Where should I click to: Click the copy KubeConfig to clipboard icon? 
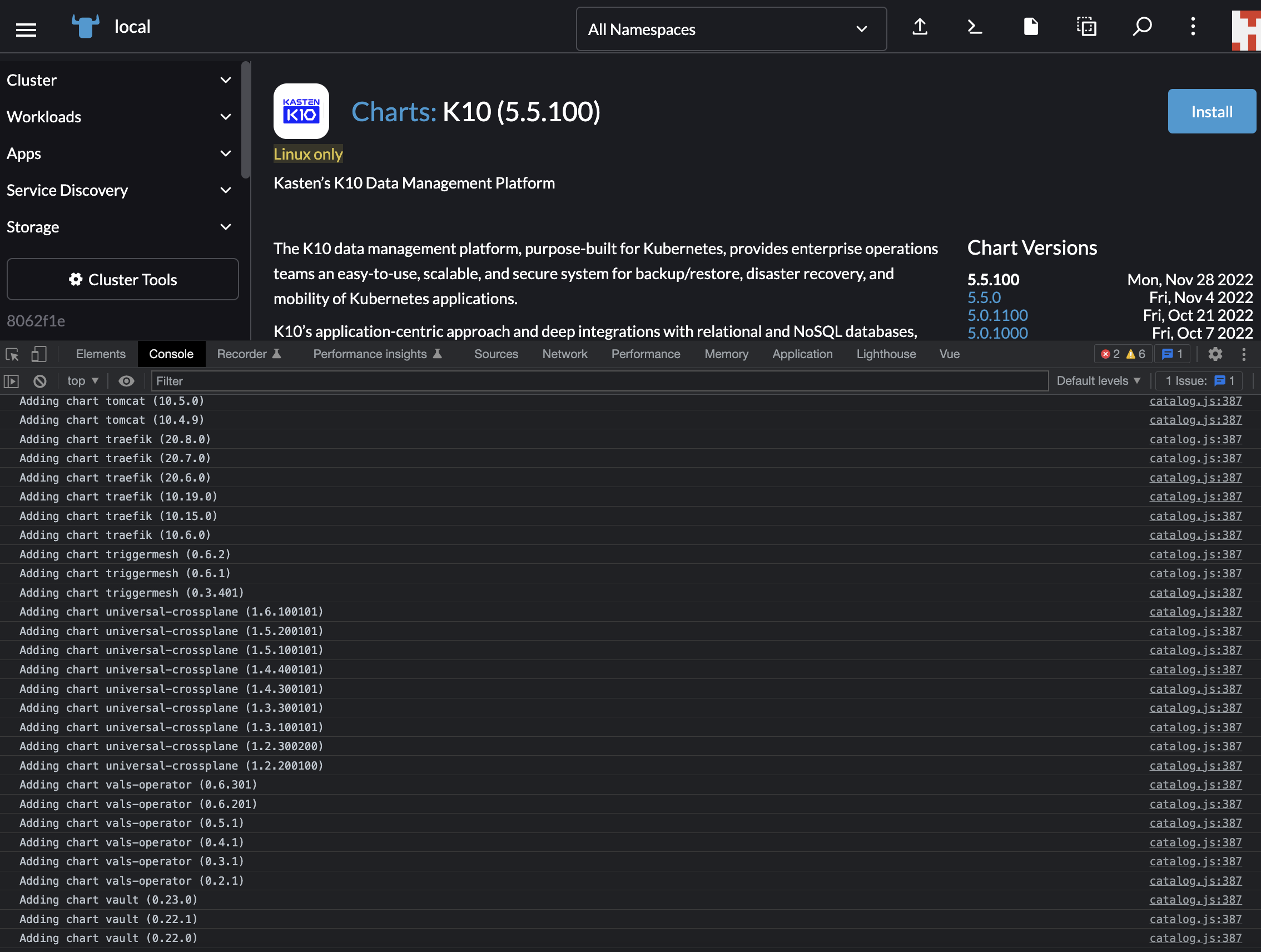point(1086,27)
